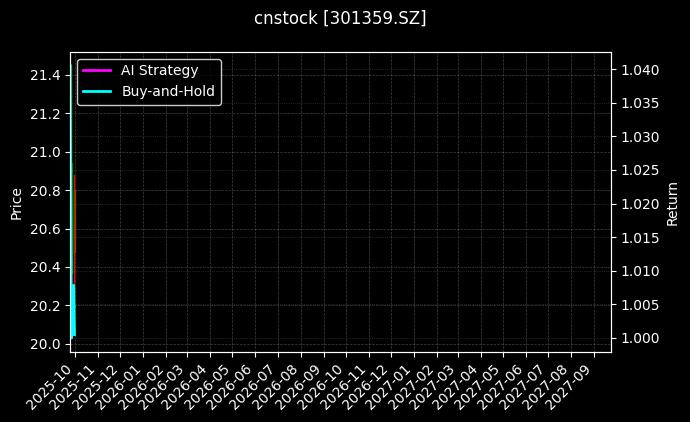Select the Buy-and-Hold legend label

coord(168,91)
